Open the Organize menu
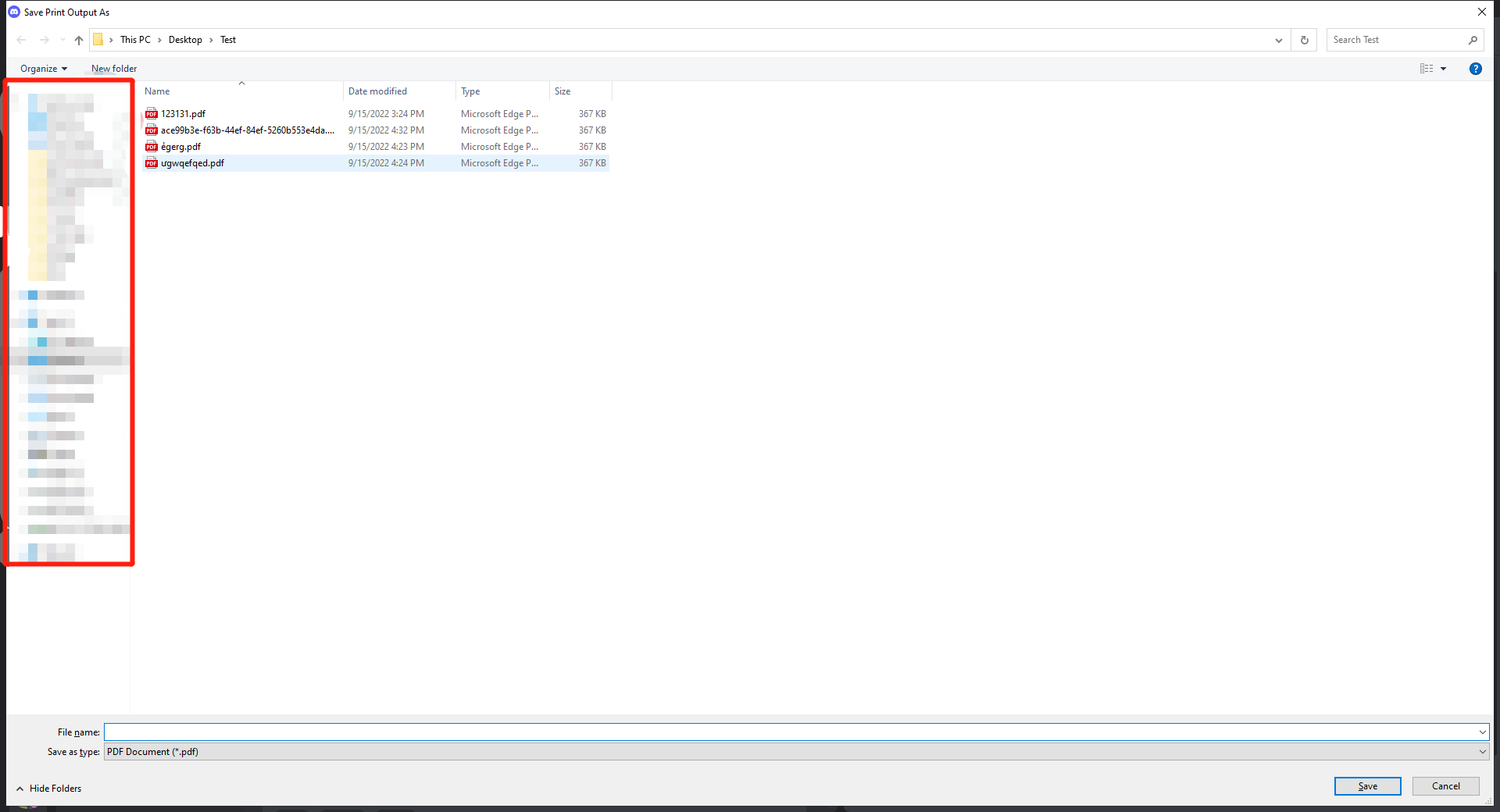Viewport: 1500px width, 812px height. coord(44,69)
